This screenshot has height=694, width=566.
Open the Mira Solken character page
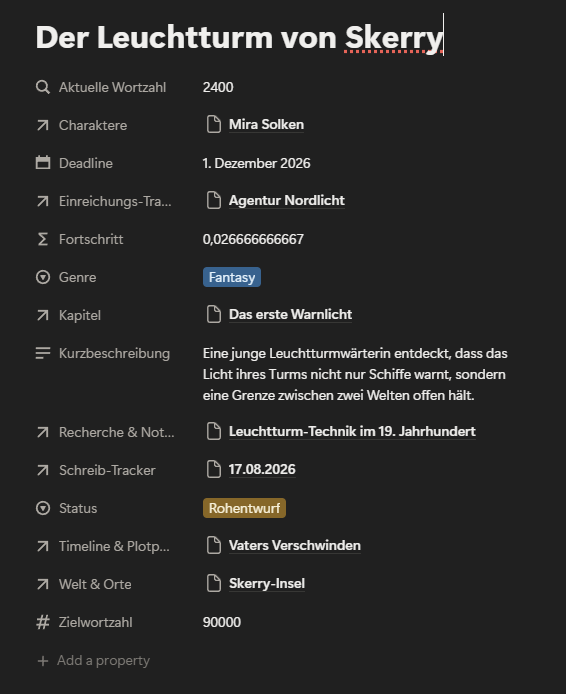click(x=266, y=124)
